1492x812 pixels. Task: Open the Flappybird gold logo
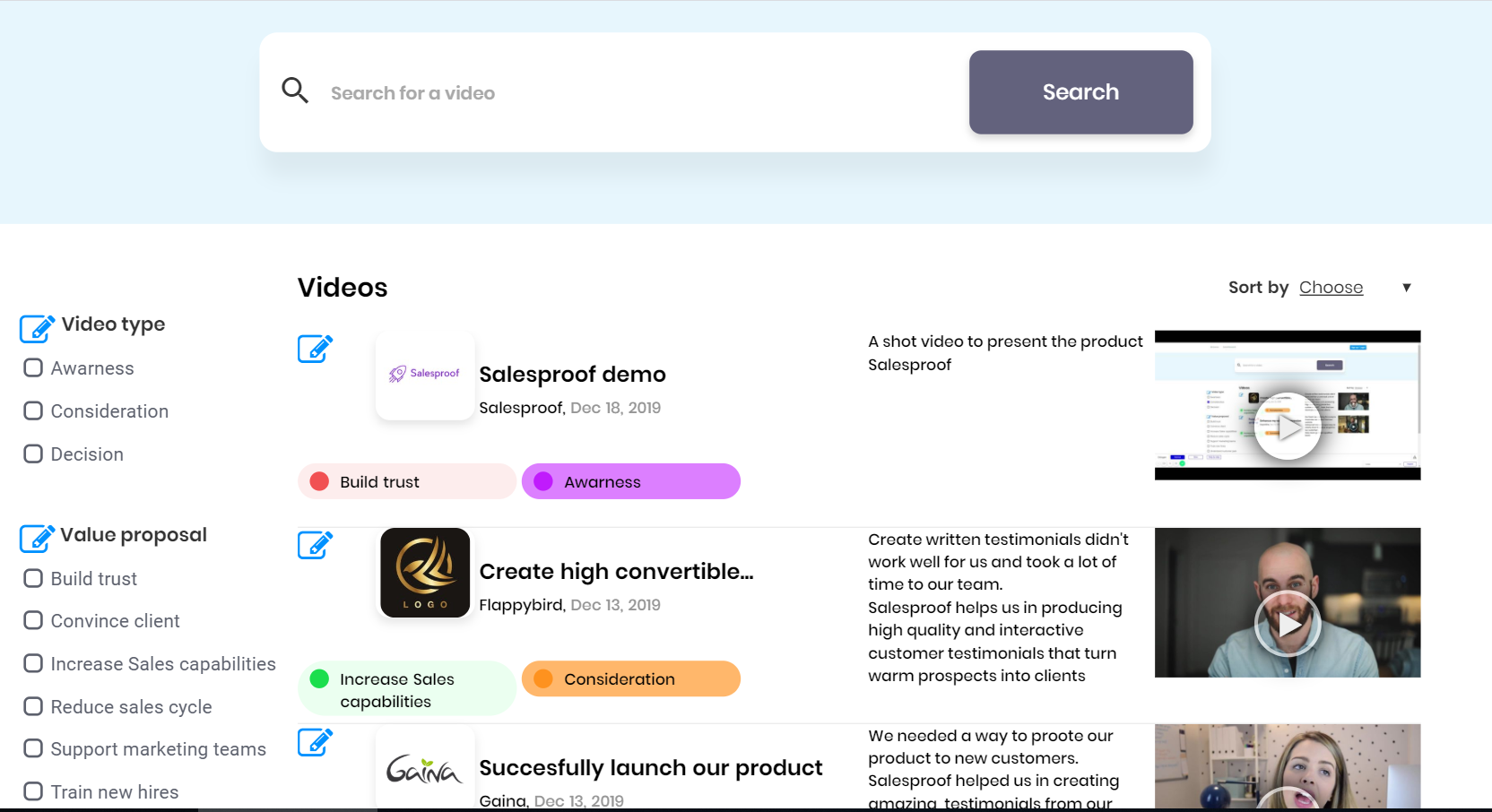tap(425, 573)
